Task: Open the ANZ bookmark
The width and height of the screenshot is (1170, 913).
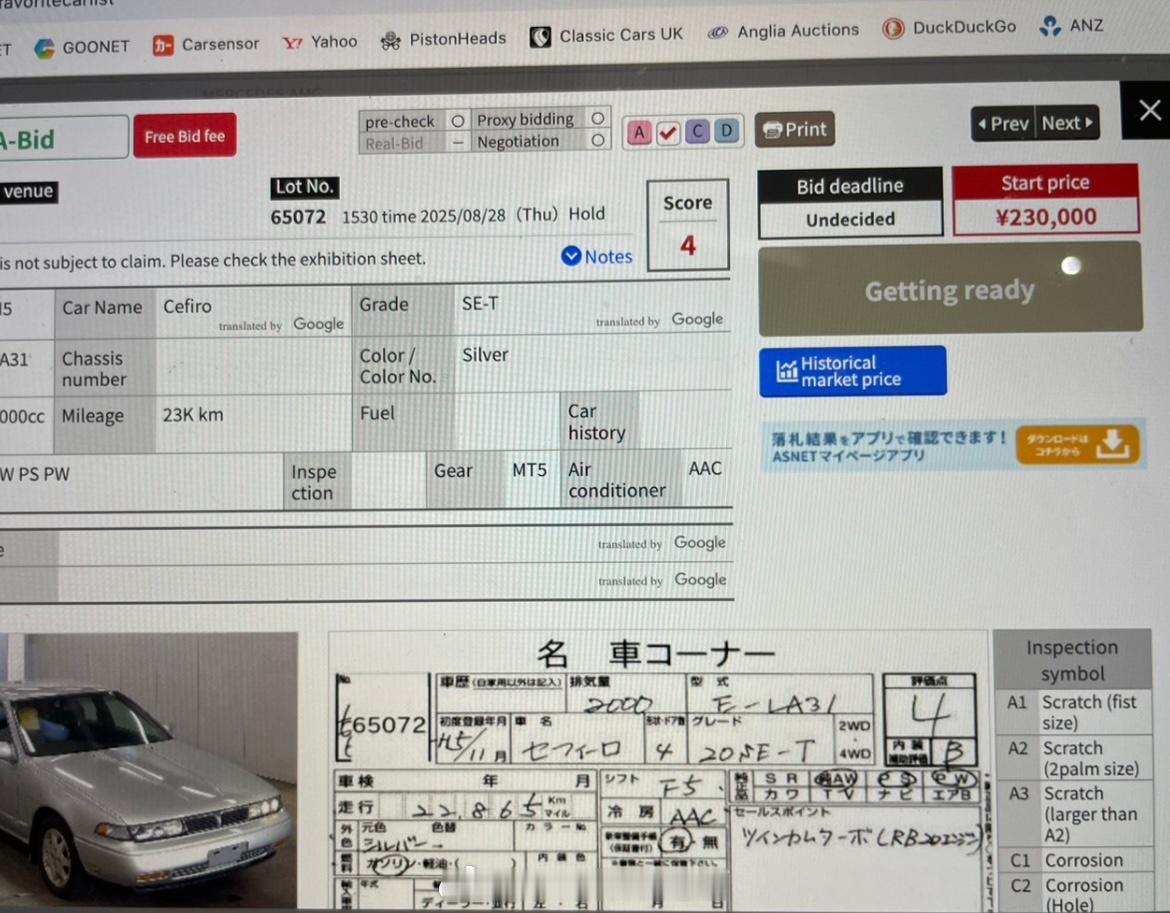Action: (x=1072, y=25)
